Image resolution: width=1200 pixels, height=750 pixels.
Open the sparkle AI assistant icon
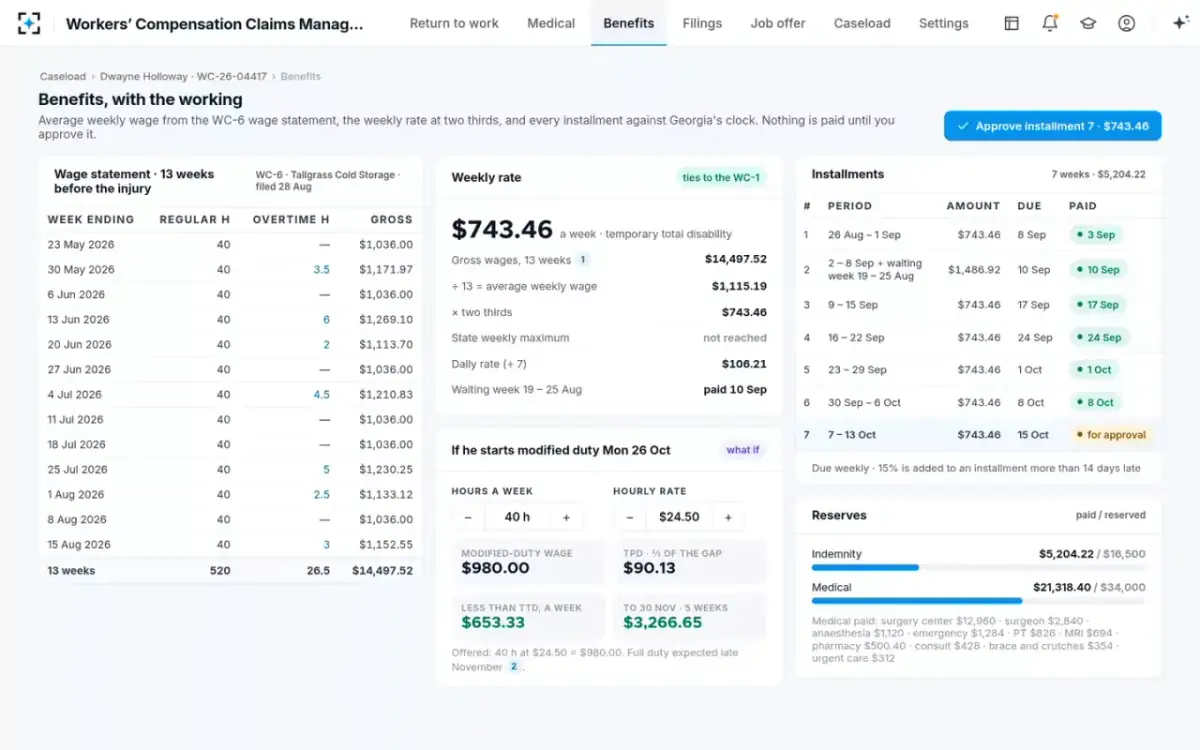[1179, 23]
